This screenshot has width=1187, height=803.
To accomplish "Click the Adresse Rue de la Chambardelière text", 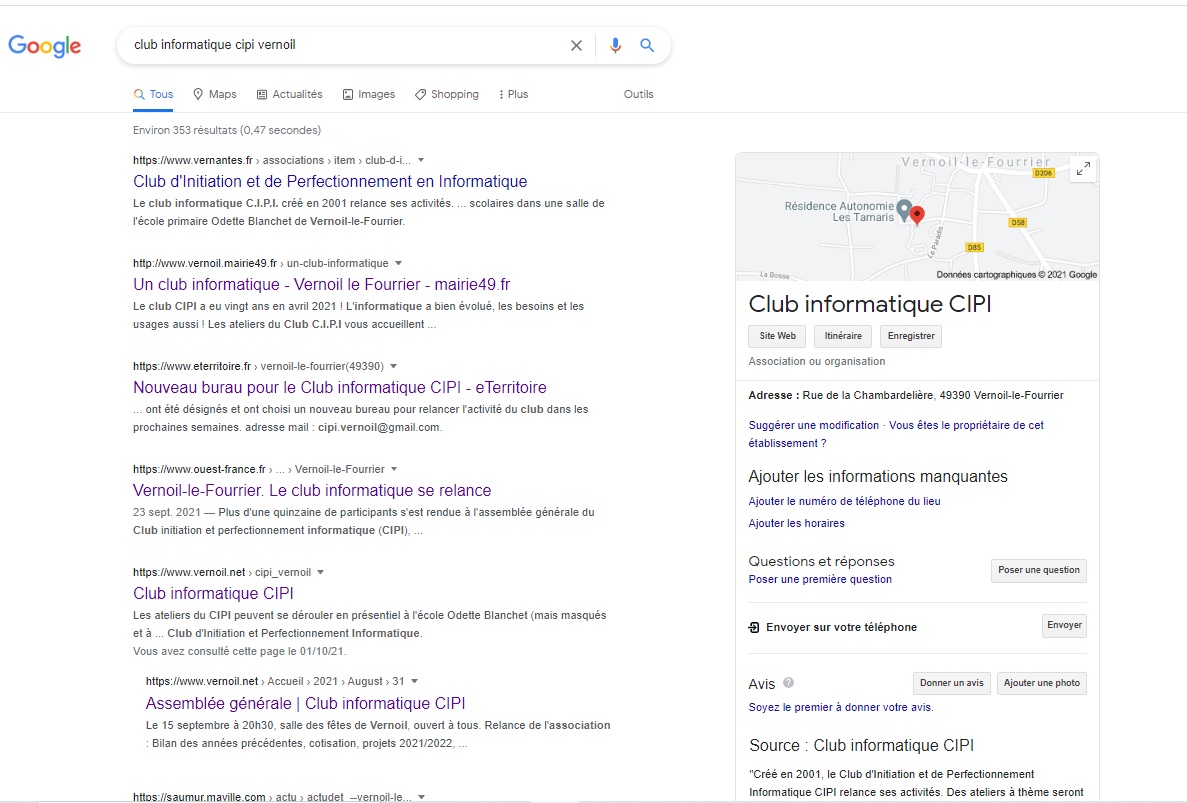I will point(906,395).
